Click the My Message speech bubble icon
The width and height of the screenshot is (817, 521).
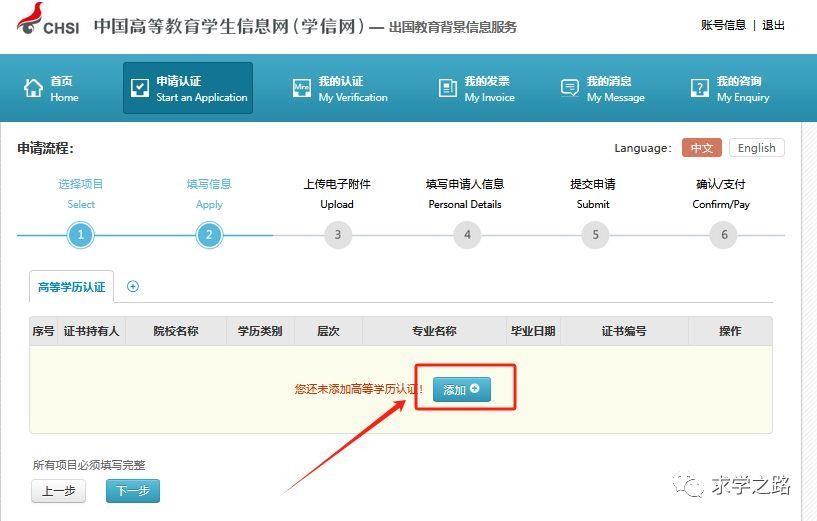click(570, 89)
